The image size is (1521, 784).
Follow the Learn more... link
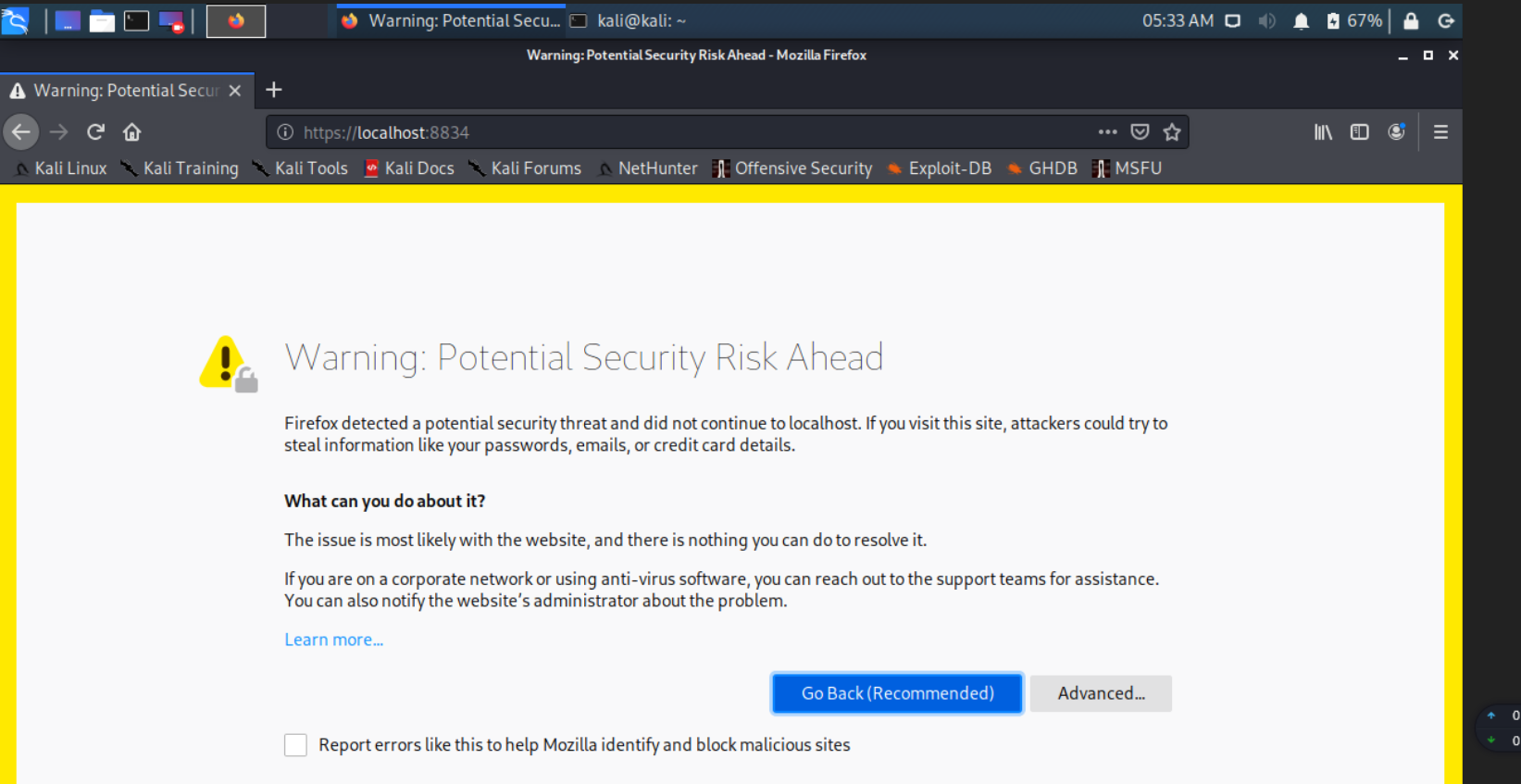pyautogui.click(x=333, y=640)
